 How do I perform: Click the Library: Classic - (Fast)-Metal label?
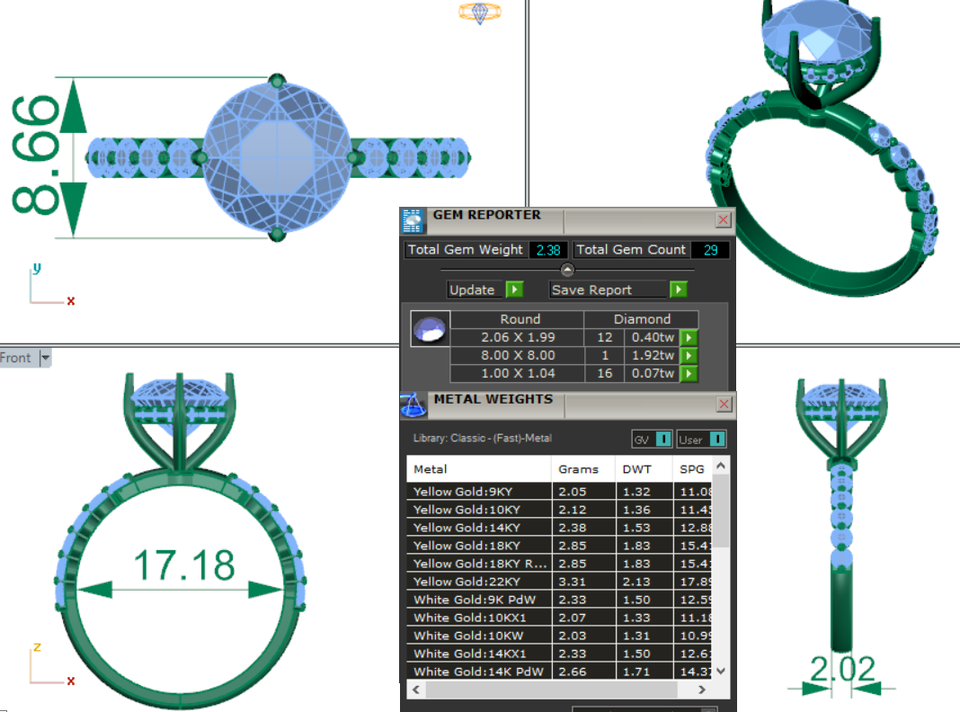point(482,438)
